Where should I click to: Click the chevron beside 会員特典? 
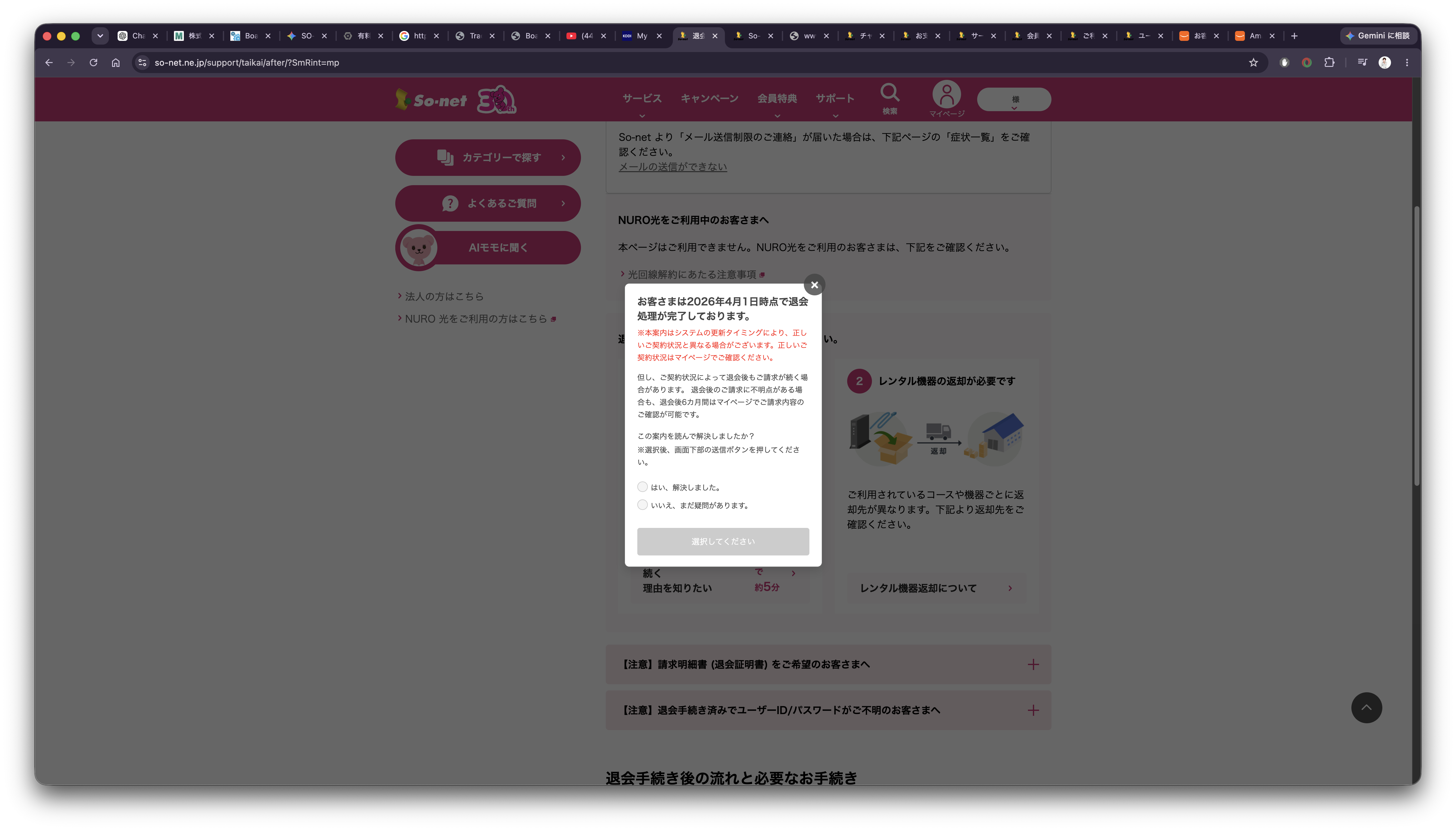(777, 116)
